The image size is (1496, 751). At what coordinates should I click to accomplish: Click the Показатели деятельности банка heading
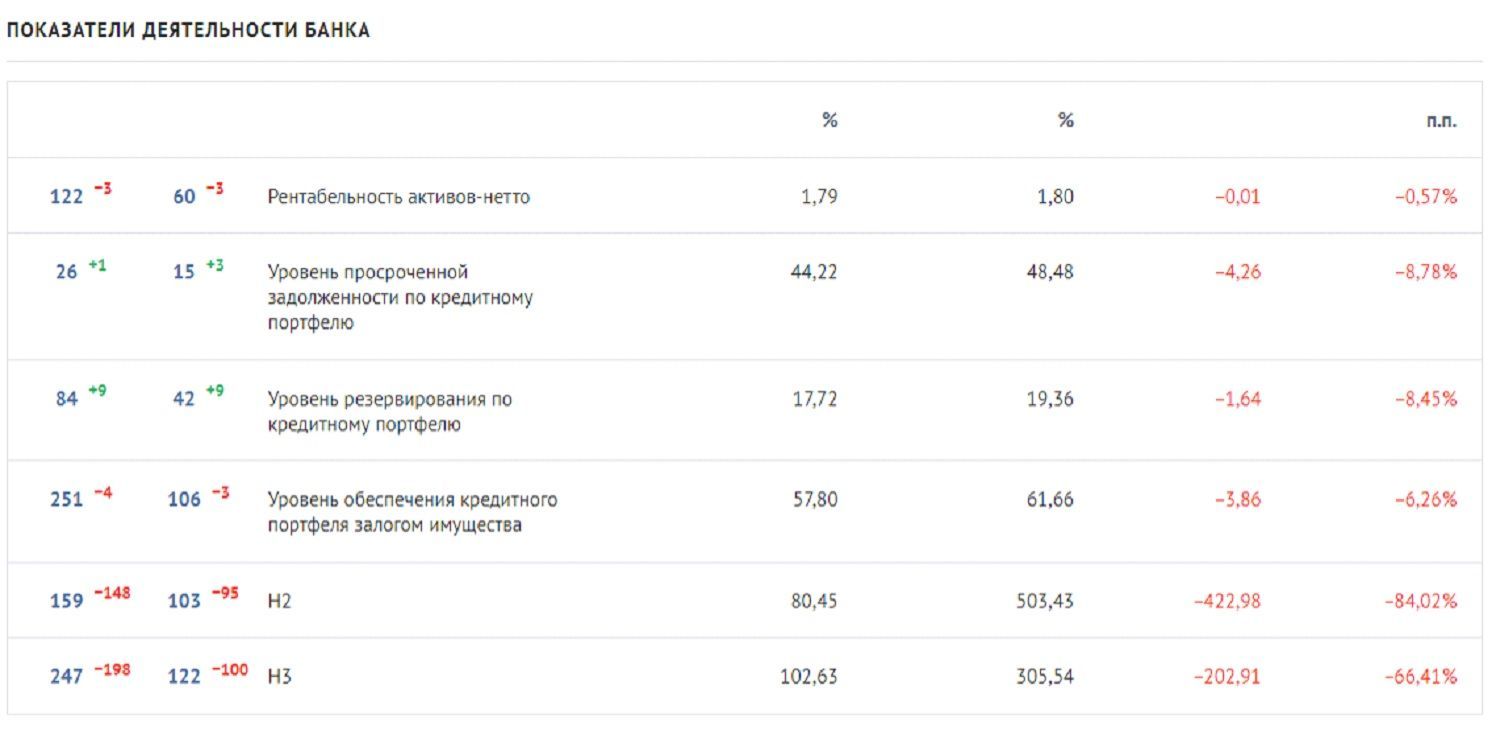click(x=188, y=30)
